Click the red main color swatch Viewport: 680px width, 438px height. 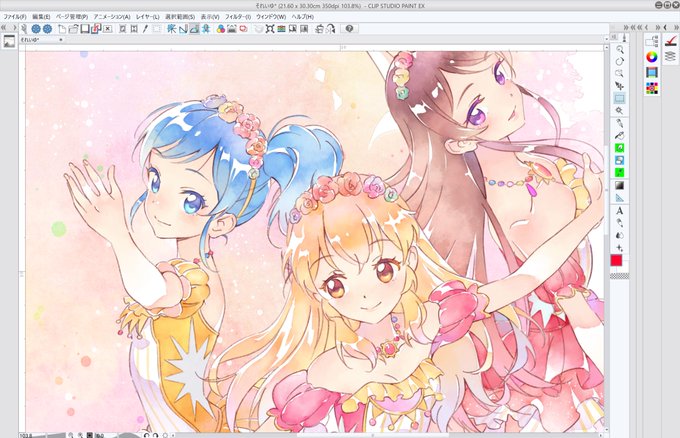pos(616,260)
